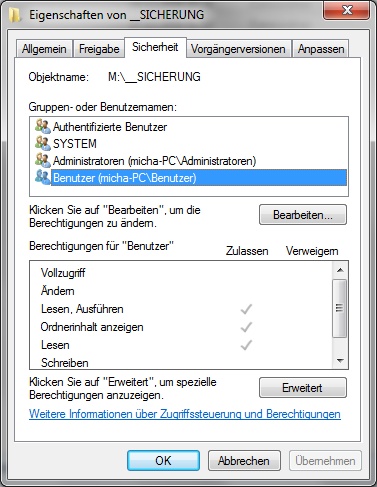Image resolution: width=377 pixels, height=487 pixels.
Task: Click the permissions list scroll up arrow
Action: pos(340,270)
